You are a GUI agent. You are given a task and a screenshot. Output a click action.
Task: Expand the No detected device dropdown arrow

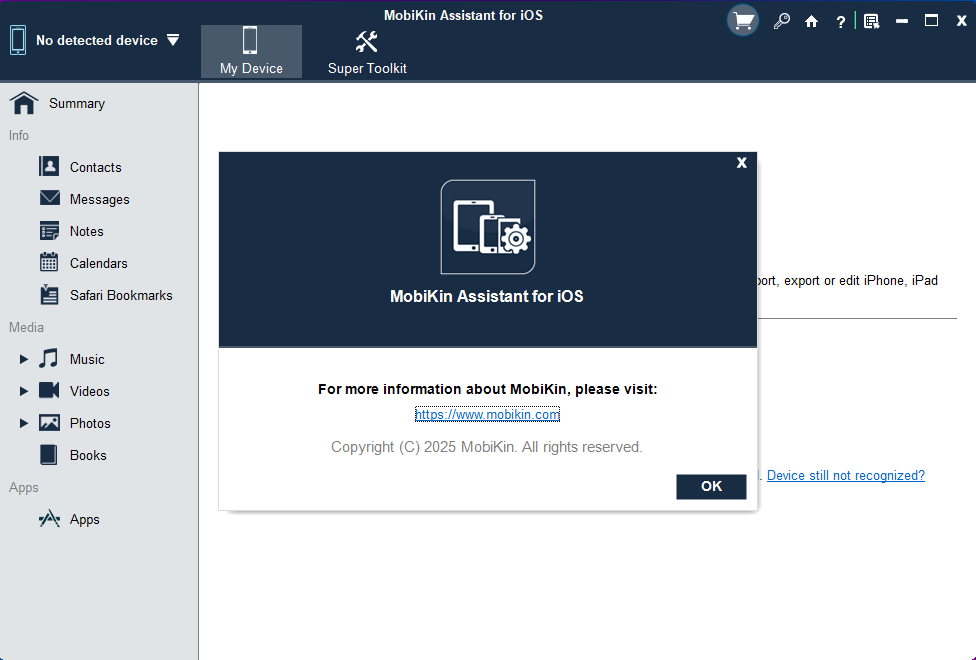click(173, 40)
